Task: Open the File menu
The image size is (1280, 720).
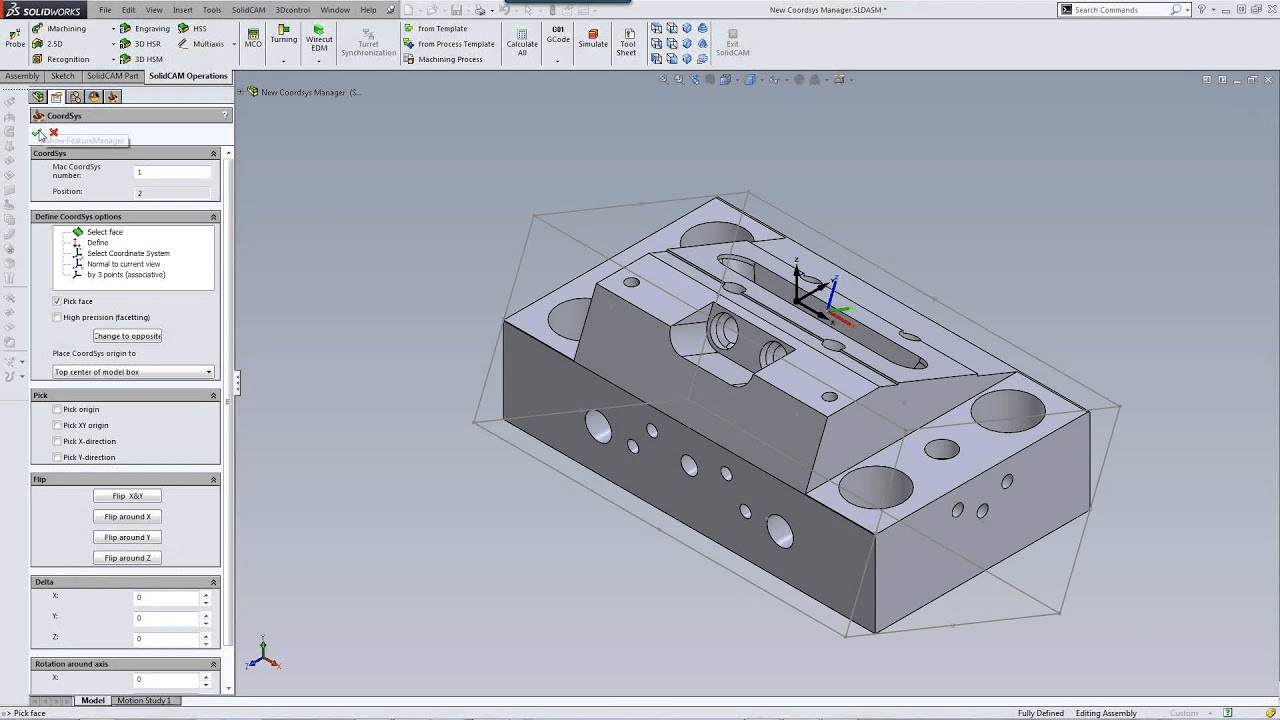Action: pyautogui.click(x=105, y=10)
